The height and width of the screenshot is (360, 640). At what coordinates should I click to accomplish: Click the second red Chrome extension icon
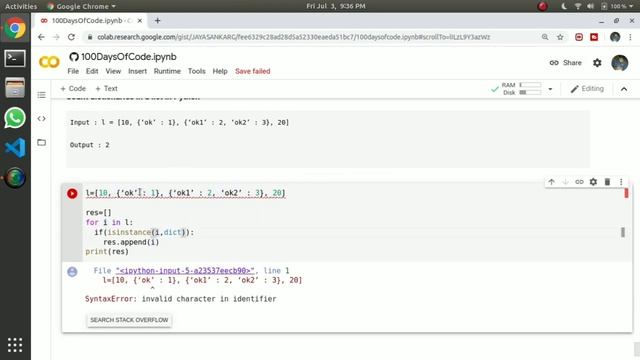[594, 37]
